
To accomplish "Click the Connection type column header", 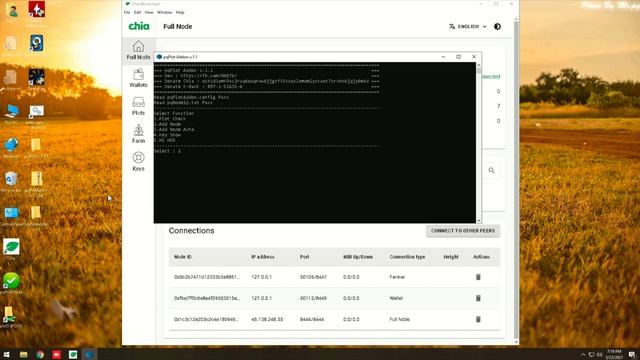I will pyautogui.click(x=407, y=257).
